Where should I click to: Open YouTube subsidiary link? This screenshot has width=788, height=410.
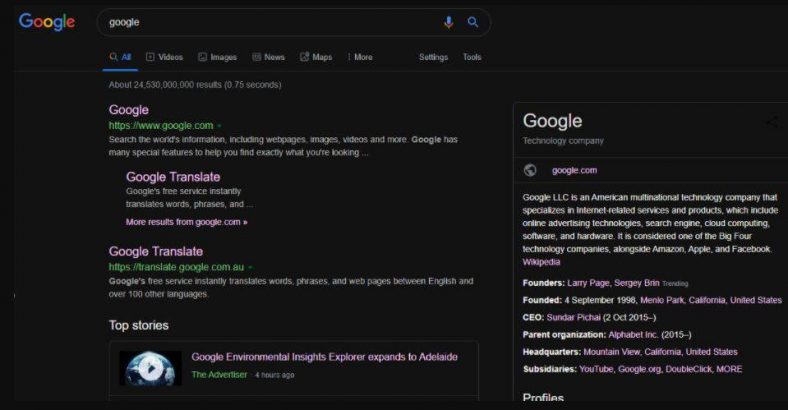coord(597,369)
